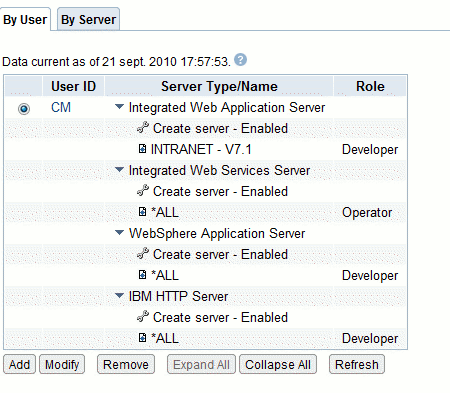Viewport: 450px width, 393px height.
Task: Click wrench icon under IBM HTTP Server
Action: click(x=143, y=317)
